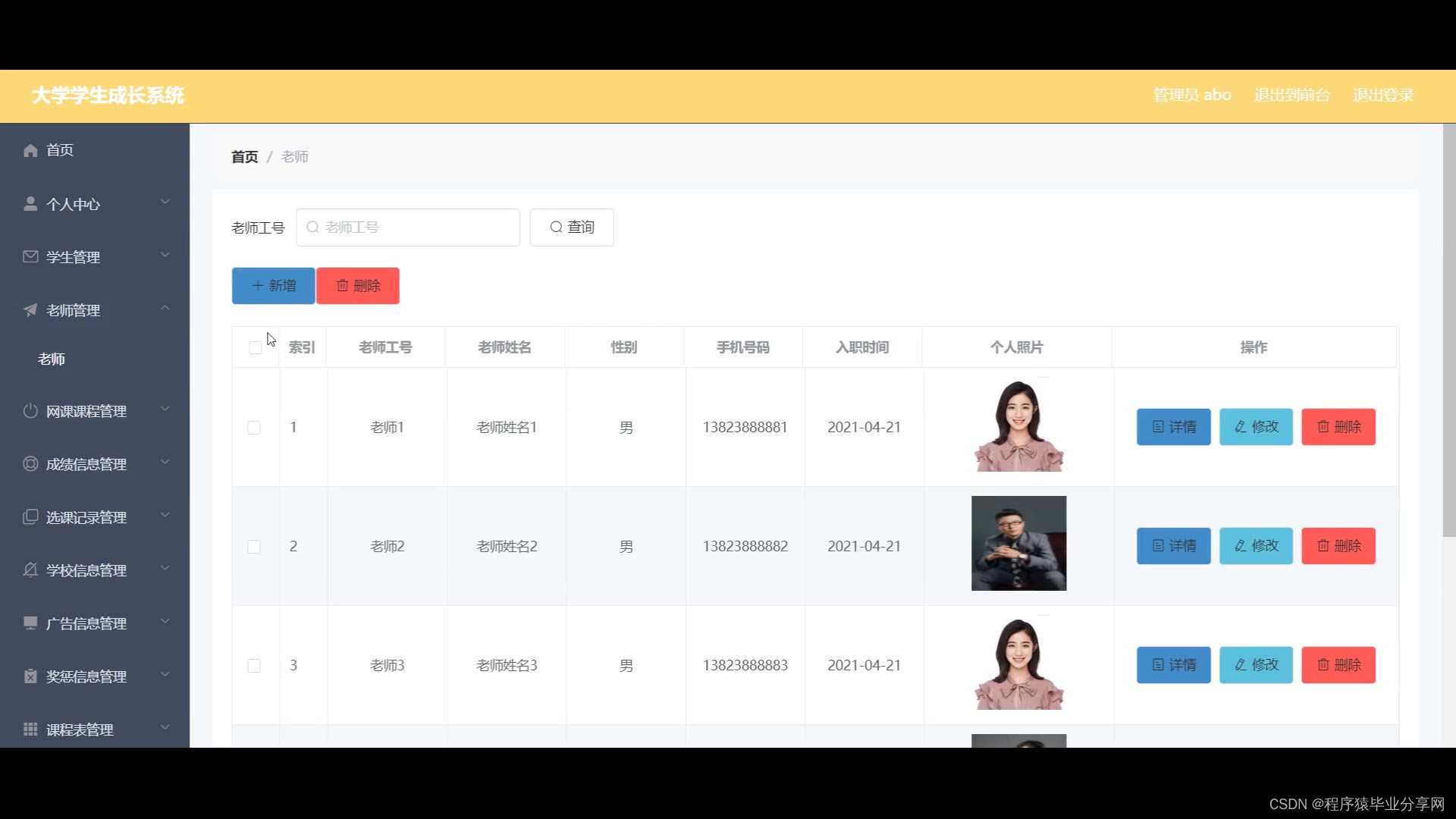Click the envelope icon for 学生管理
This screenshot has height=819, width=1456.
[30, 256]
